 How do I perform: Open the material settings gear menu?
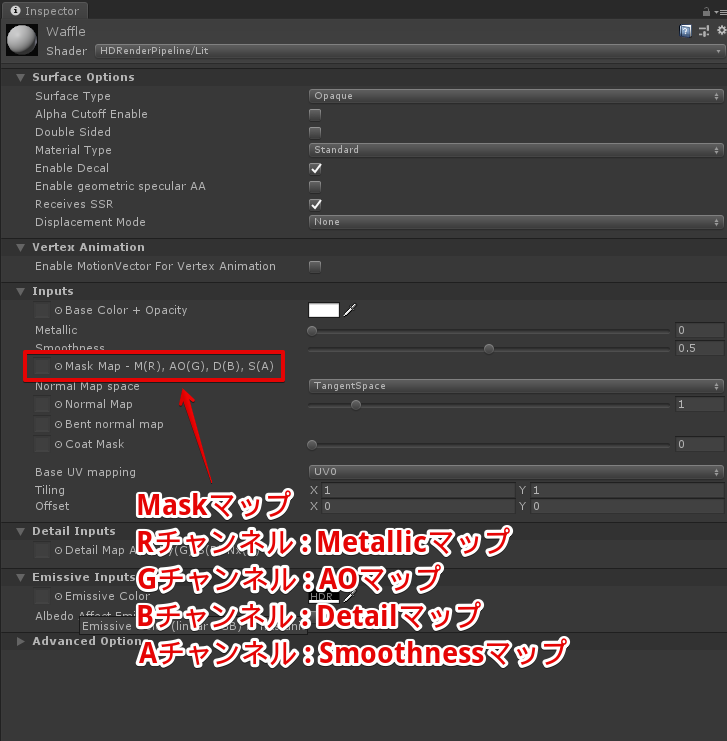click(721, 31)
